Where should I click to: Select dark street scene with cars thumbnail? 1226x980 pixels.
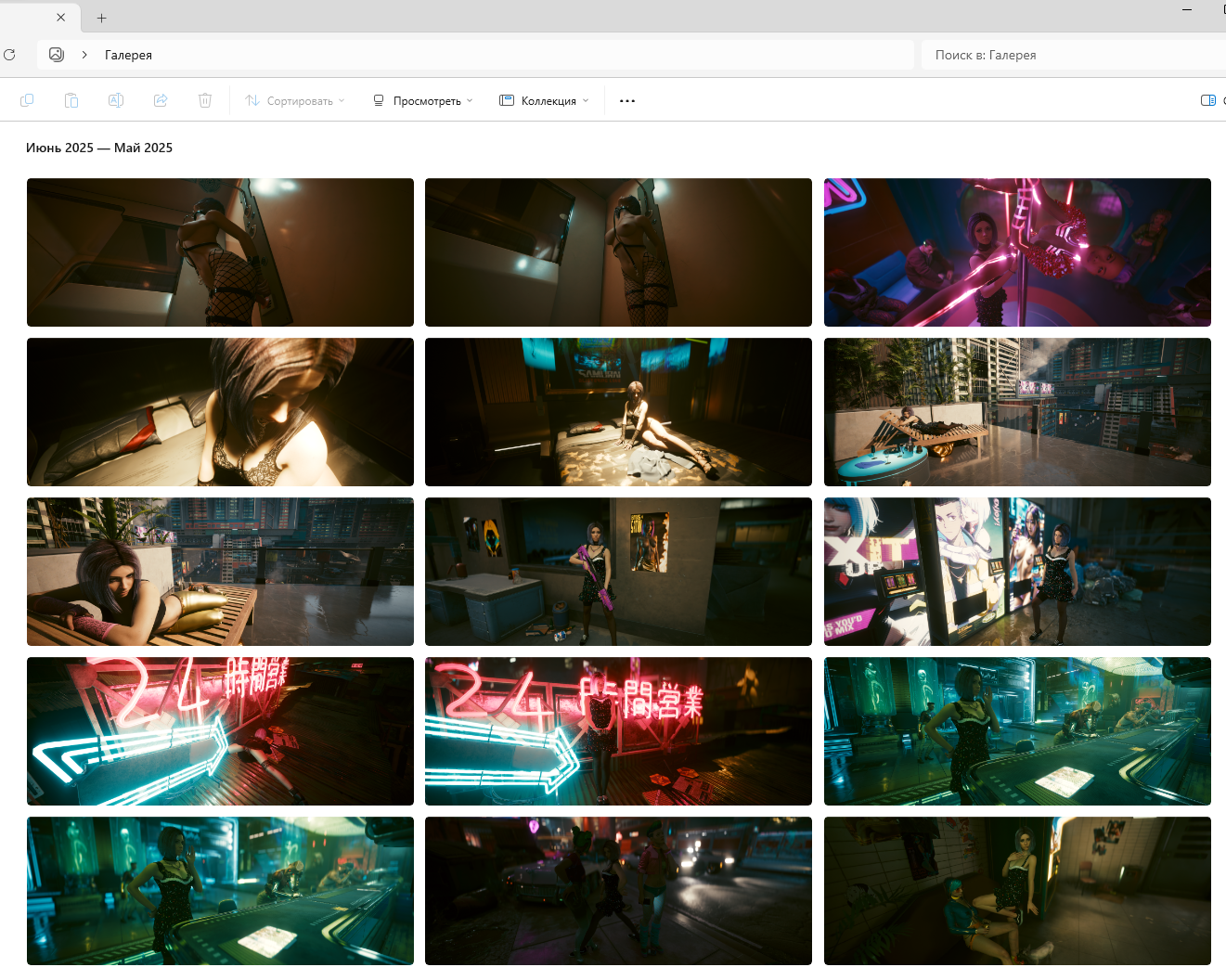618,891
